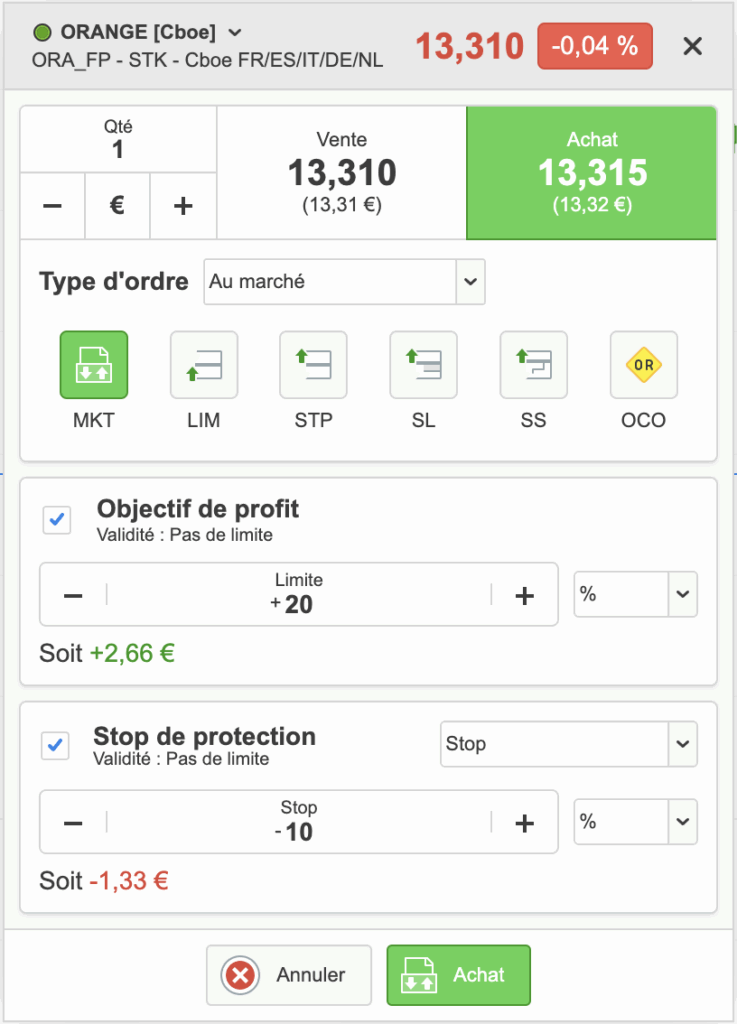Screen dimensions: 737x1024
Task: Open the profit target unit dropdown
Action: tap(635, 595)
